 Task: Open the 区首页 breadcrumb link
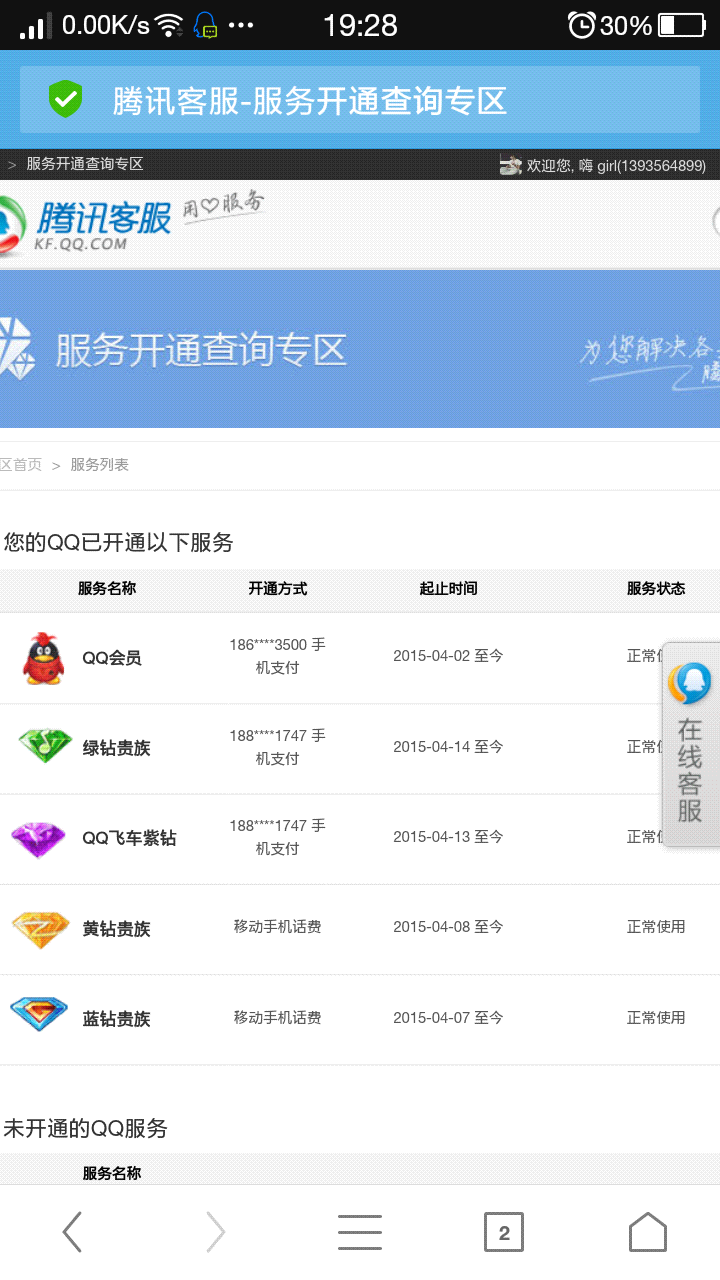coord(21,465)
